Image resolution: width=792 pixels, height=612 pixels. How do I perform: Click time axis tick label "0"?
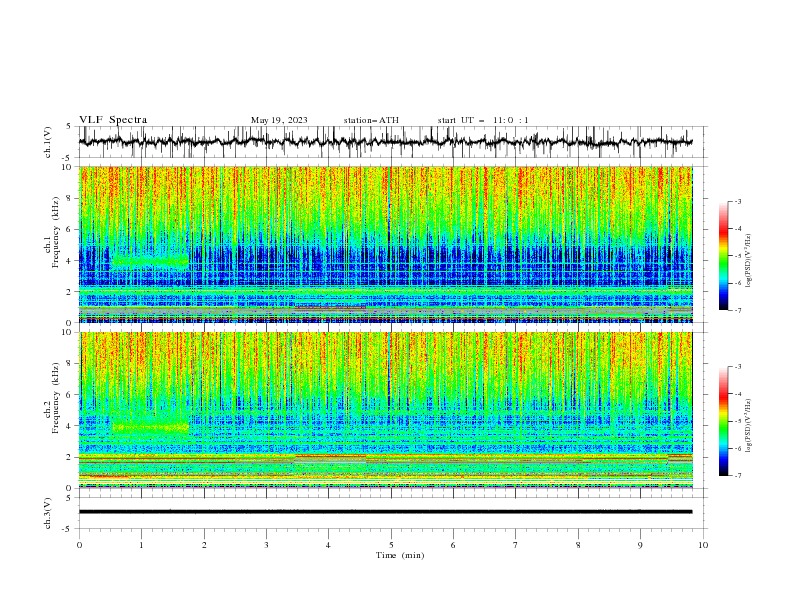(x=79, y=545)
